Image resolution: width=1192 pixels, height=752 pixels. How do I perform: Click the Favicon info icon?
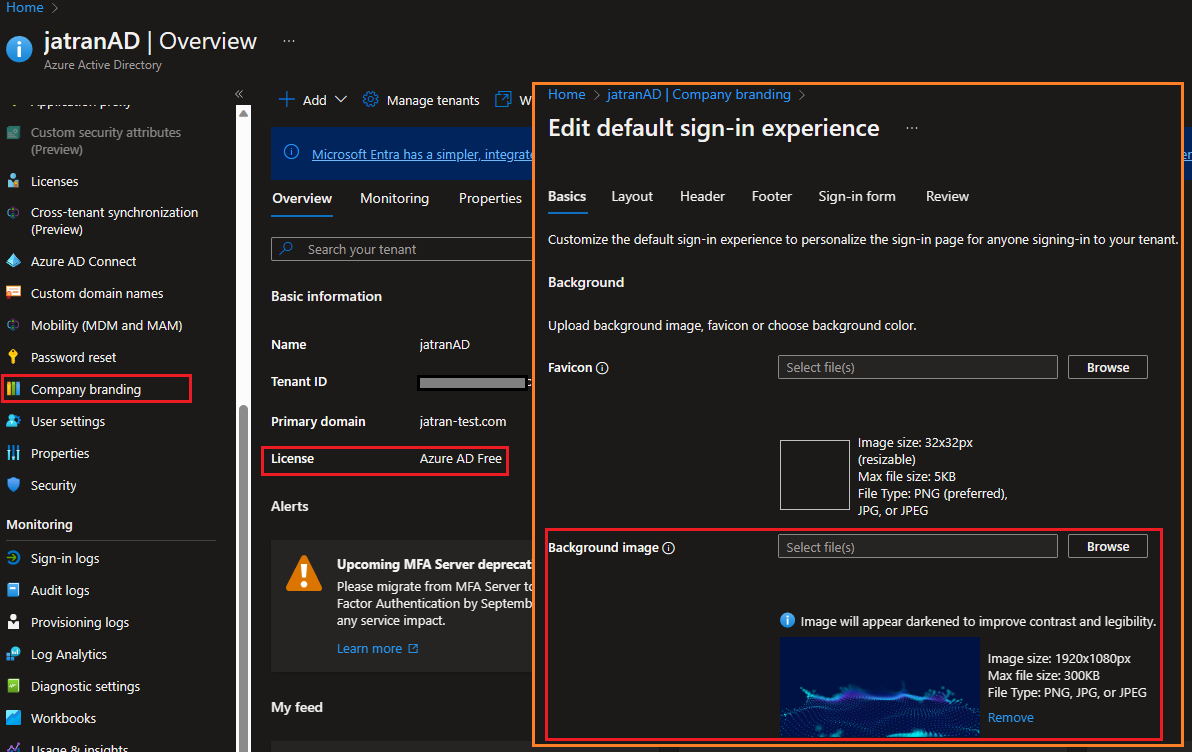coord(602,368)
